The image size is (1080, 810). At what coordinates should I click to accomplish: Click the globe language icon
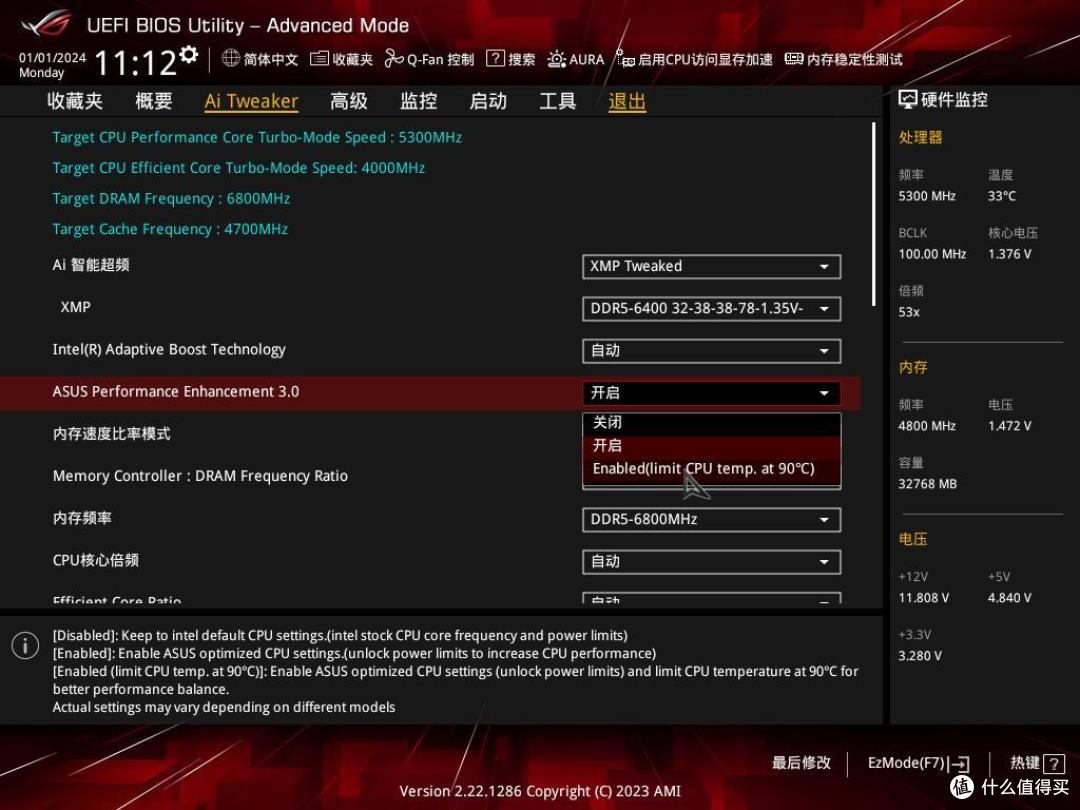231,59
